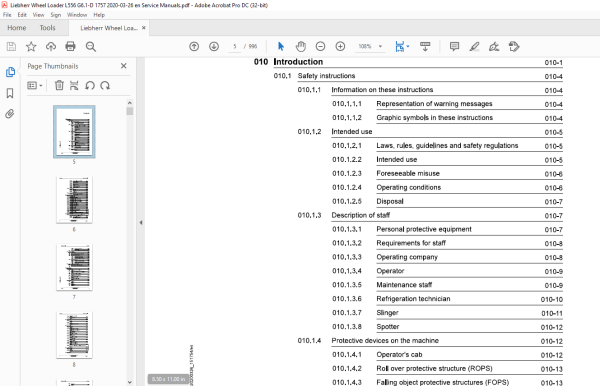The image size is (600, 386).
Task: Open the Attachments paperclip panel
Action: [x=10, y=114]
